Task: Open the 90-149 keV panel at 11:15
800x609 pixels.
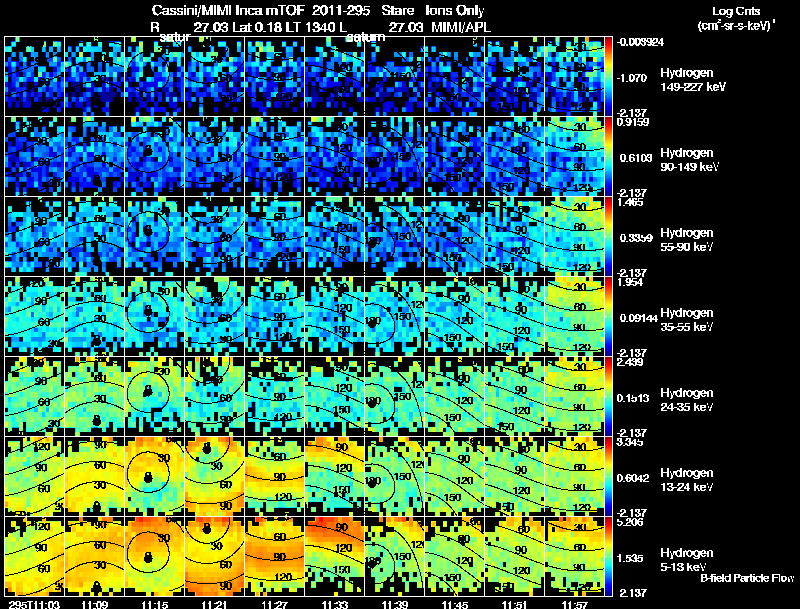Action: click(x=154, y=157)
